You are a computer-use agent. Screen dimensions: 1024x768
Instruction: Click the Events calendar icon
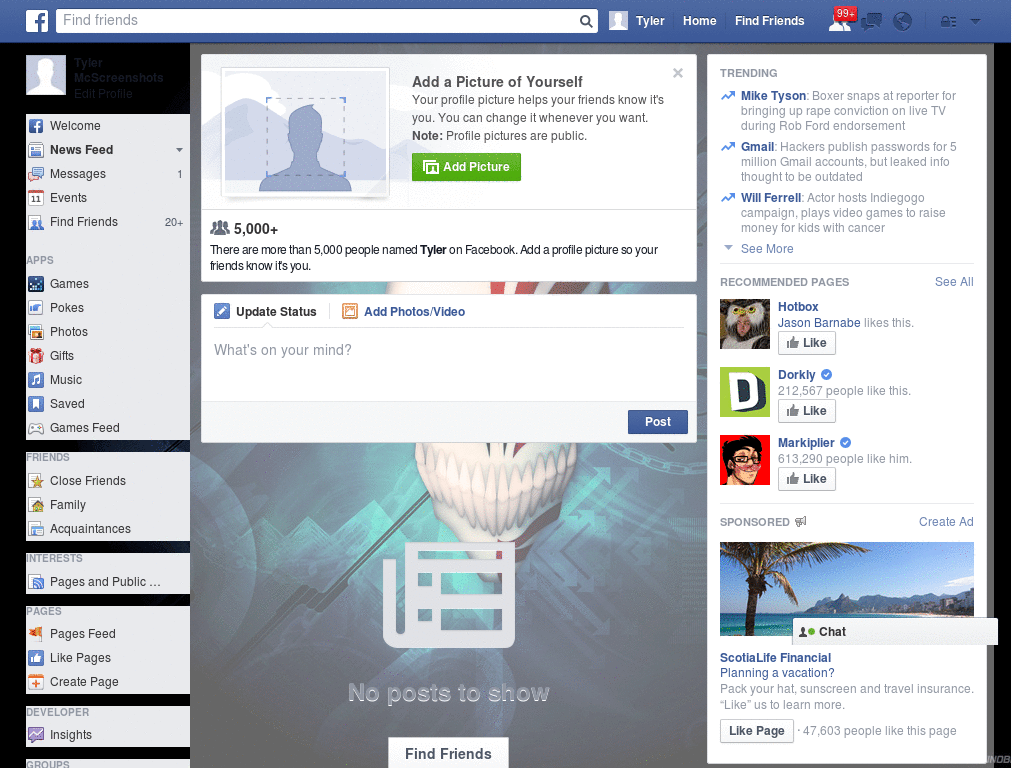click(x=36, y=198)
